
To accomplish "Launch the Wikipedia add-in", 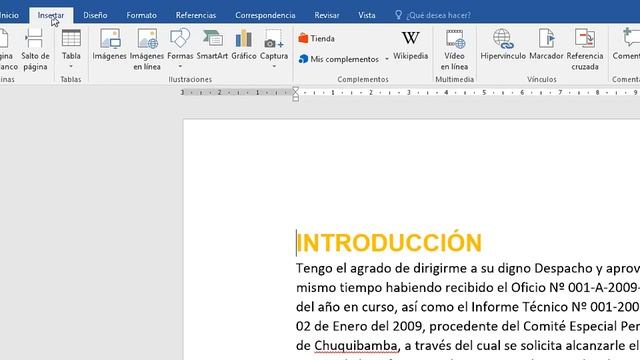I will [x=410, y=46].
